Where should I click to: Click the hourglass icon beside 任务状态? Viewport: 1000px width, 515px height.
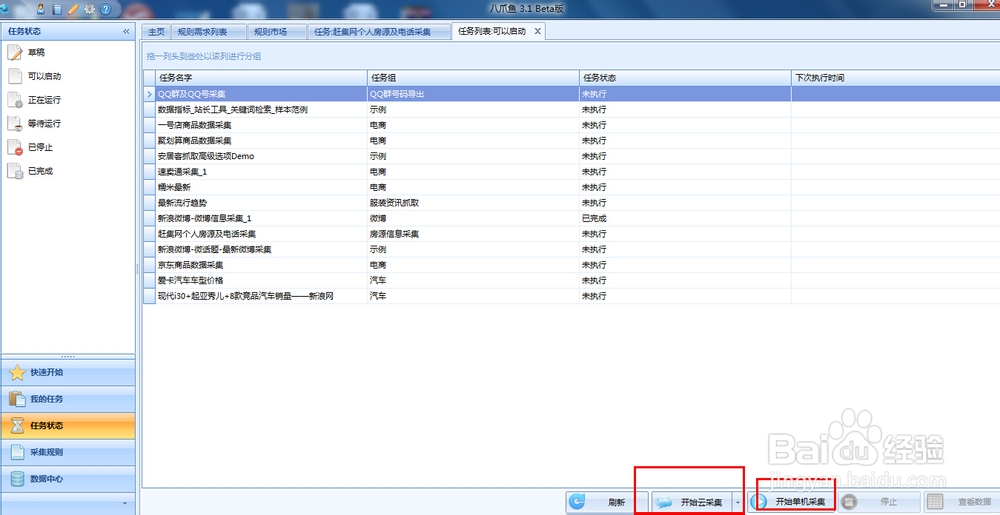click(x=17, y=426)
